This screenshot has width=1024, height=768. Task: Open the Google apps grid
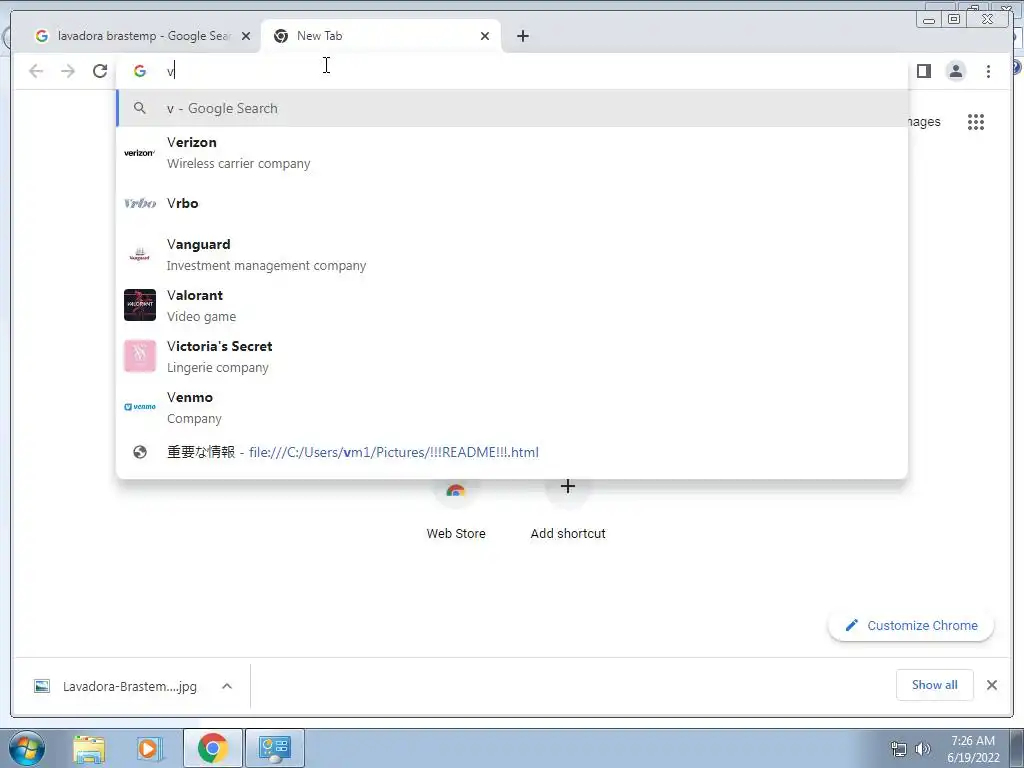pos(976,121)
